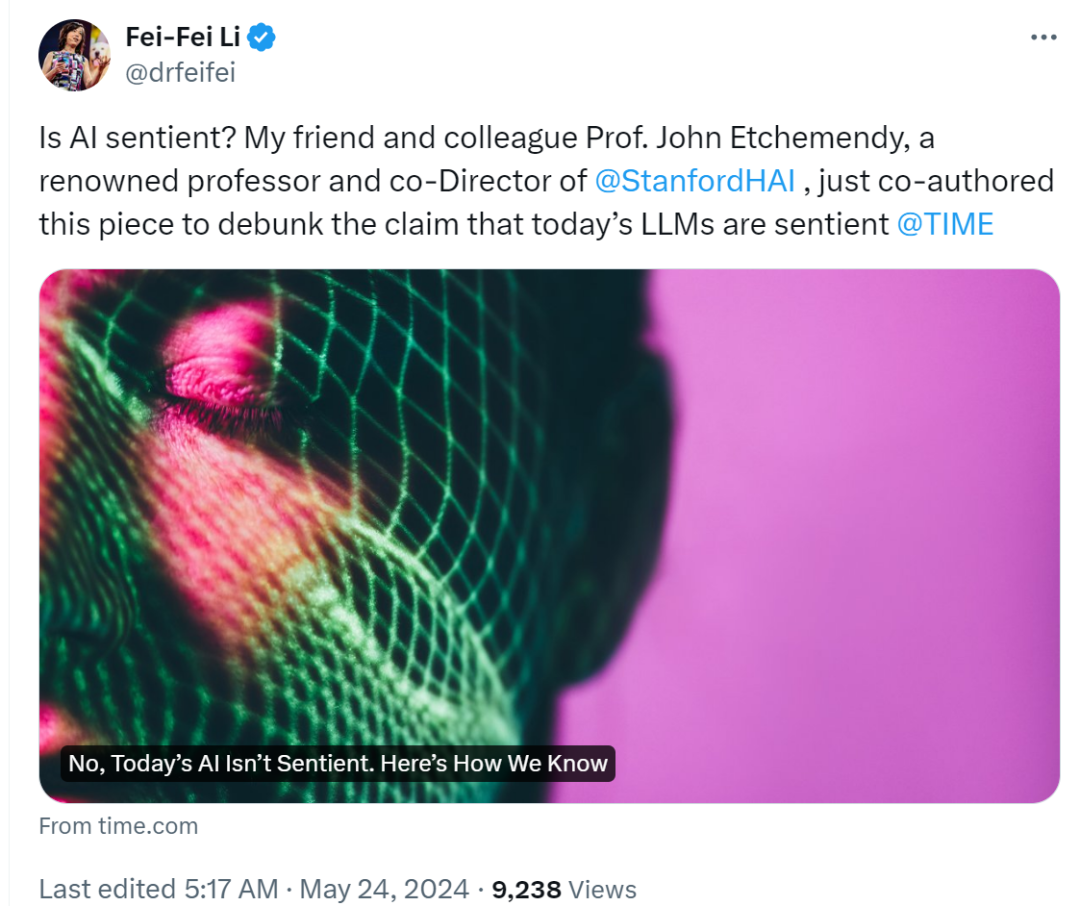Image resolution: width=1080 pixels, height=906 pixels.
Task: Click the 'From time.com' source link
Action: coord(118,825)
